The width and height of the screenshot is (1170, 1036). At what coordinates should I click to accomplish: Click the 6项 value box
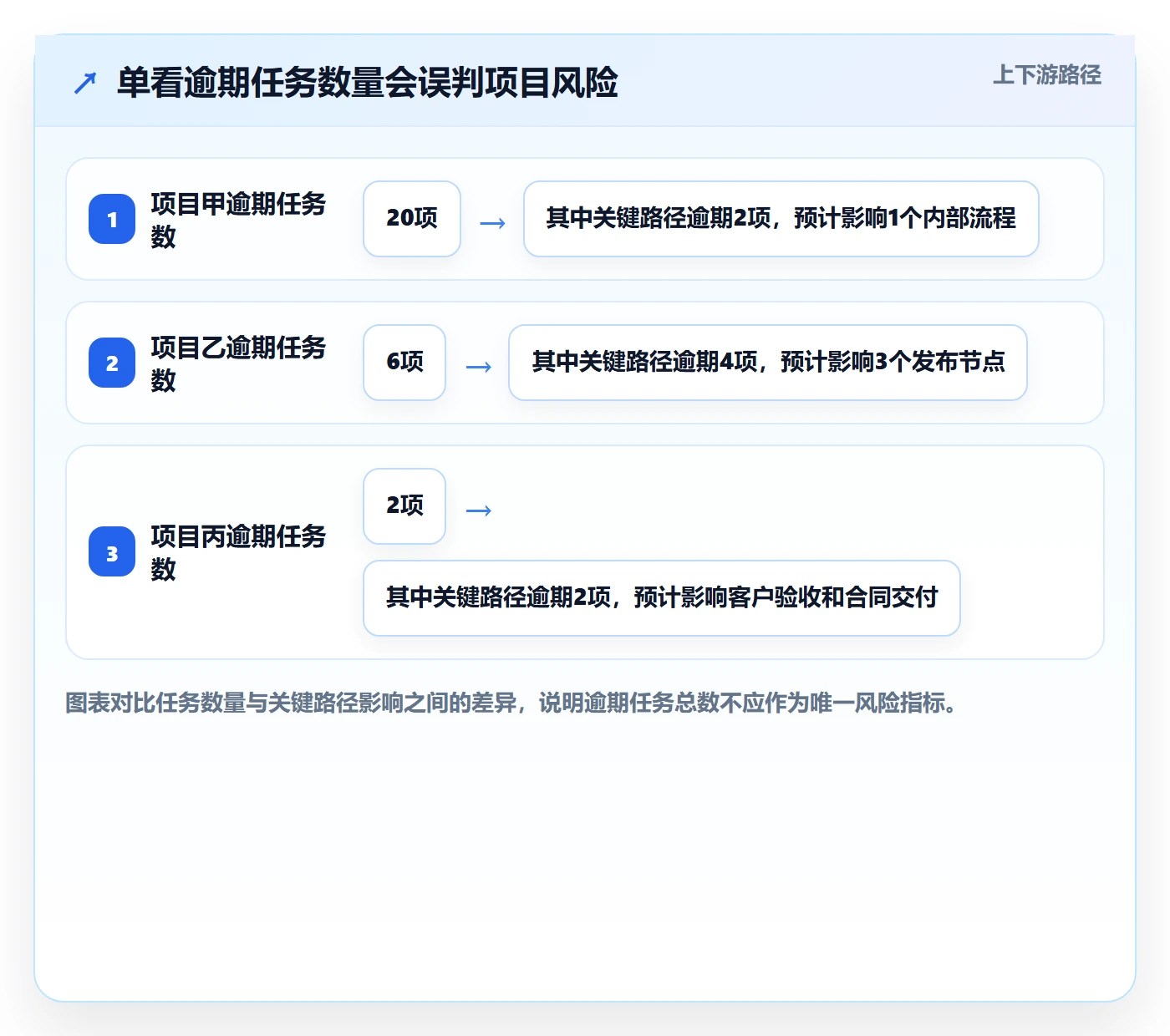click(404, 363)
